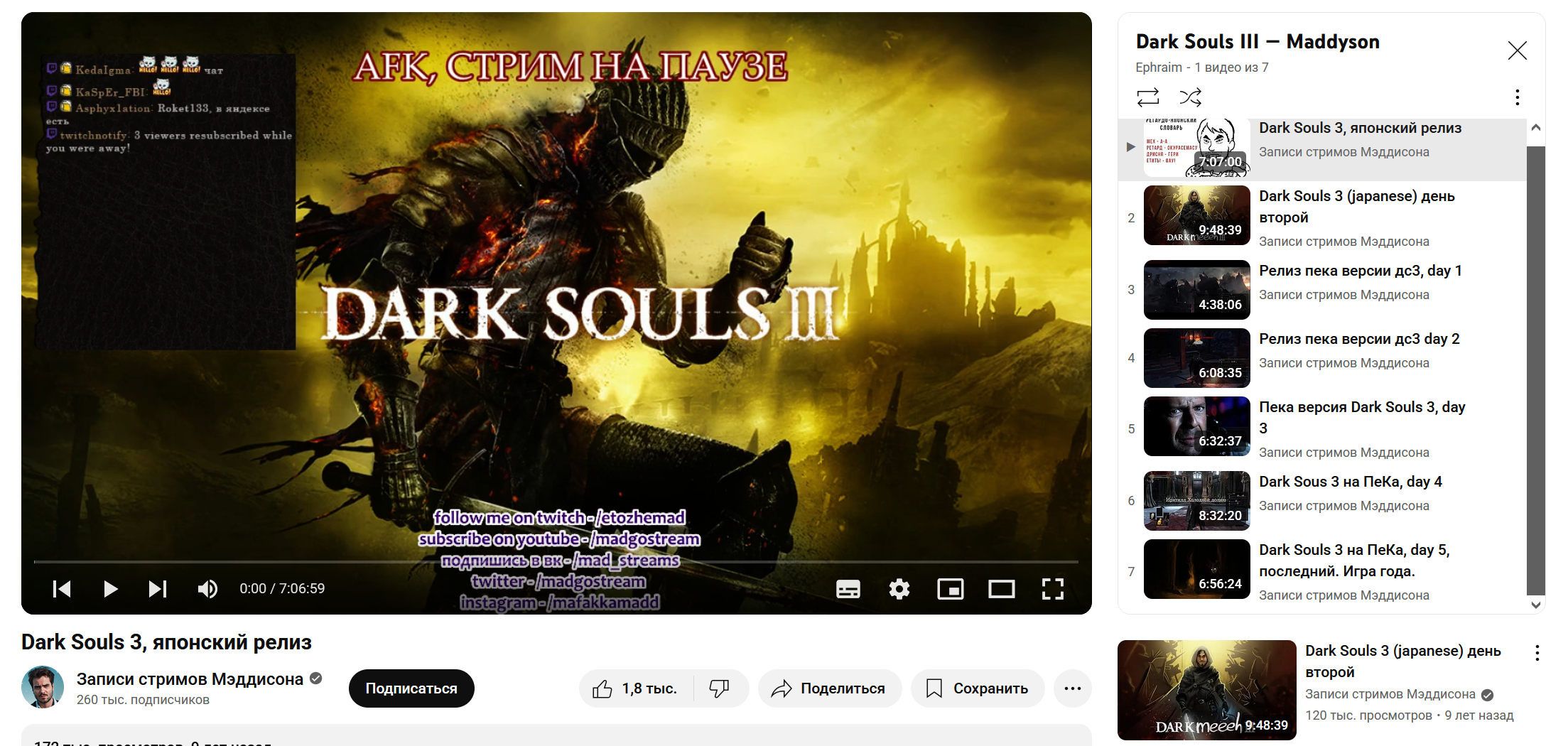Screen dimensions: 1568x746
Task: Play 'Релиз пека версии дс3, day 1'
Action: tap(1361, 271)
